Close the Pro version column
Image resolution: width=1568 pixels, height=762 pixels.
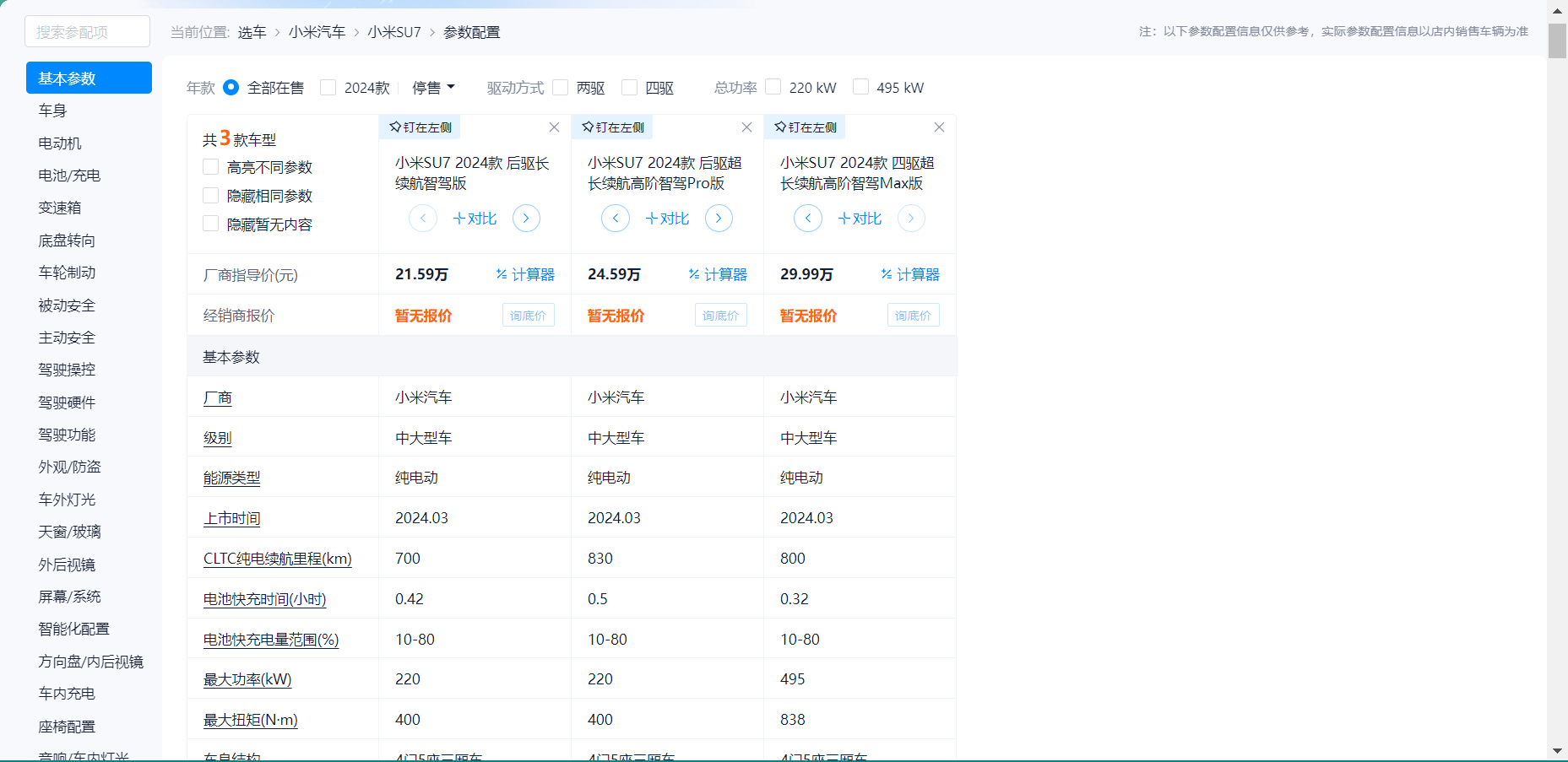746,127
